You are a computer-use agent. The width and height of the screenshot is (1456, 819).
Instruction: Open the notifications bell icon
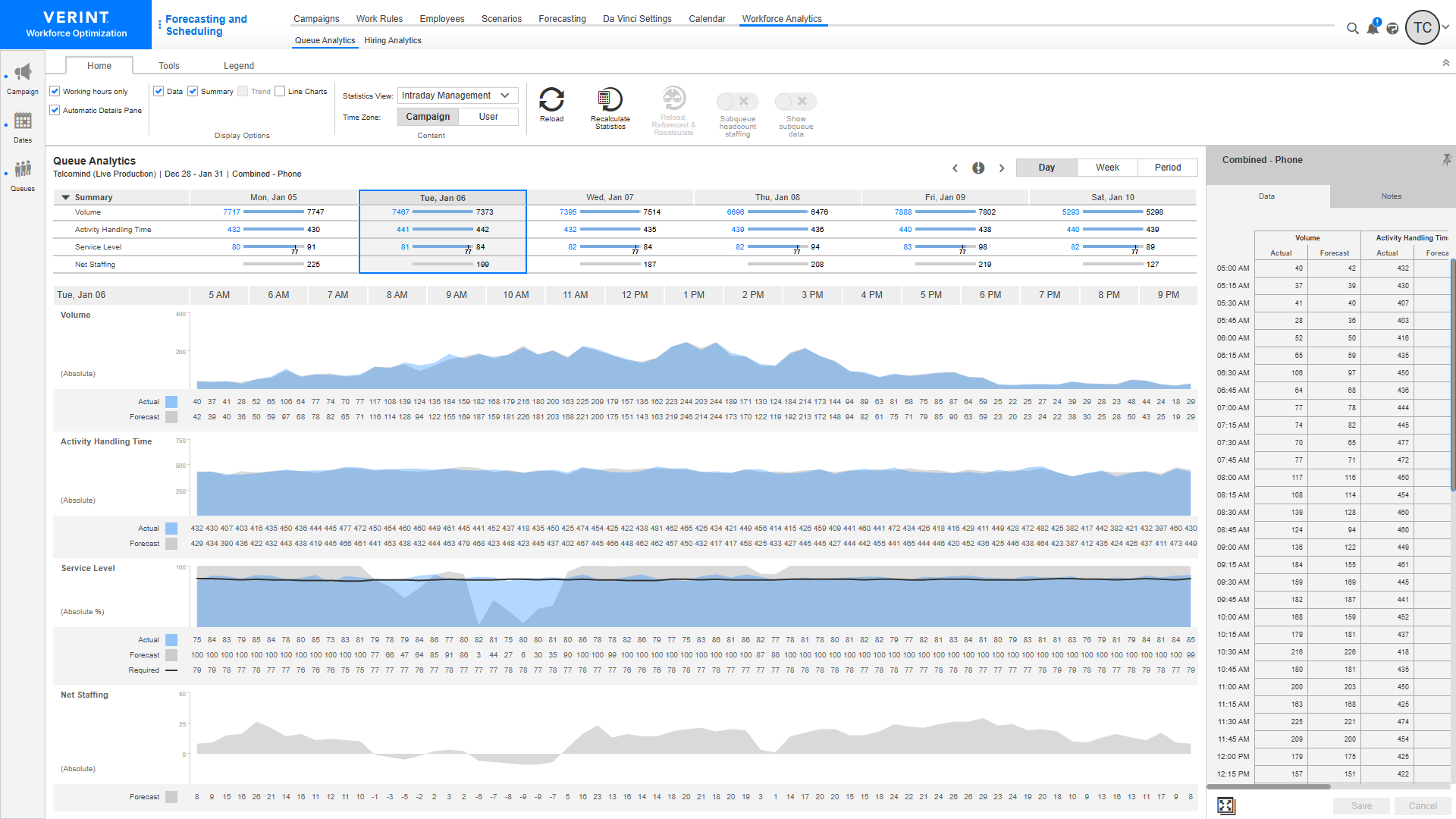(x=1373, y=29)
